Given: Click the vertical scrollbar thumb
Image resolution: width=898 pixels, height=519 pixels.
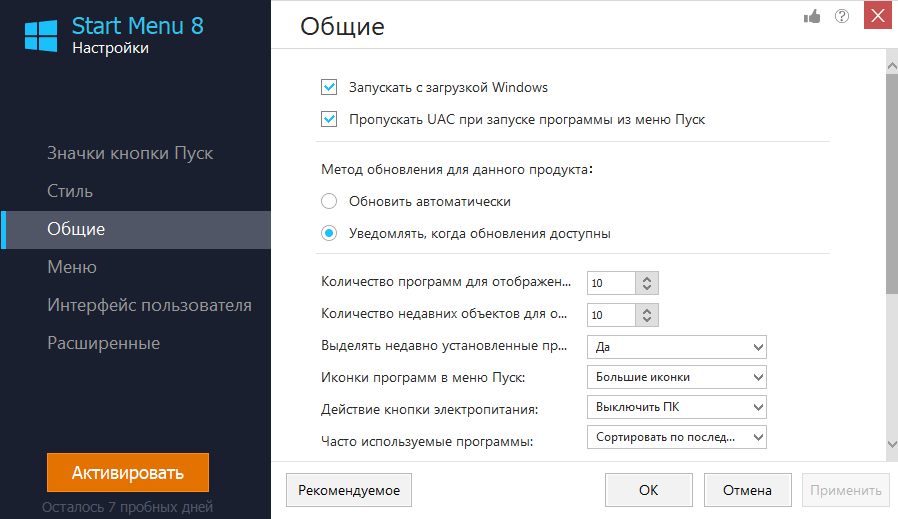Looking at the screenshot, I should coord(892,183).
